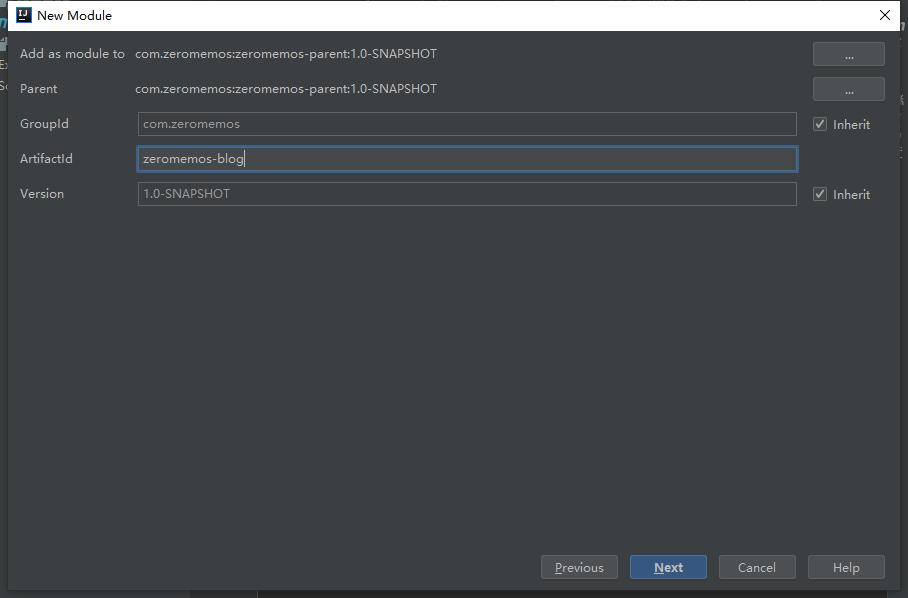Click into the ArtifactId field with zeromemos-blog
The width and height of the screenshot is (908, 598).
tap(466, 159)
